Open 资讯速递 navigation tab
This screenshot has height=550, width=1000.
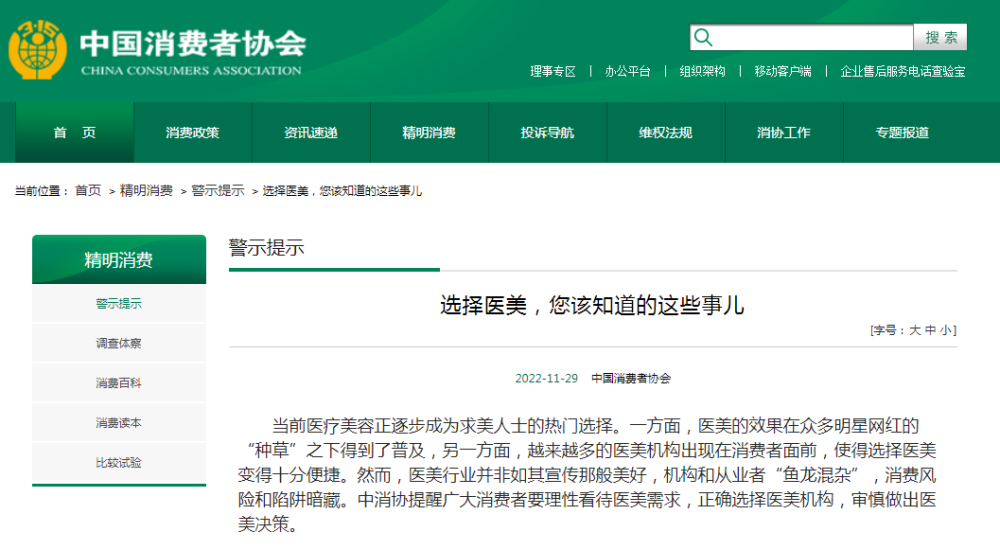(311, 133)
